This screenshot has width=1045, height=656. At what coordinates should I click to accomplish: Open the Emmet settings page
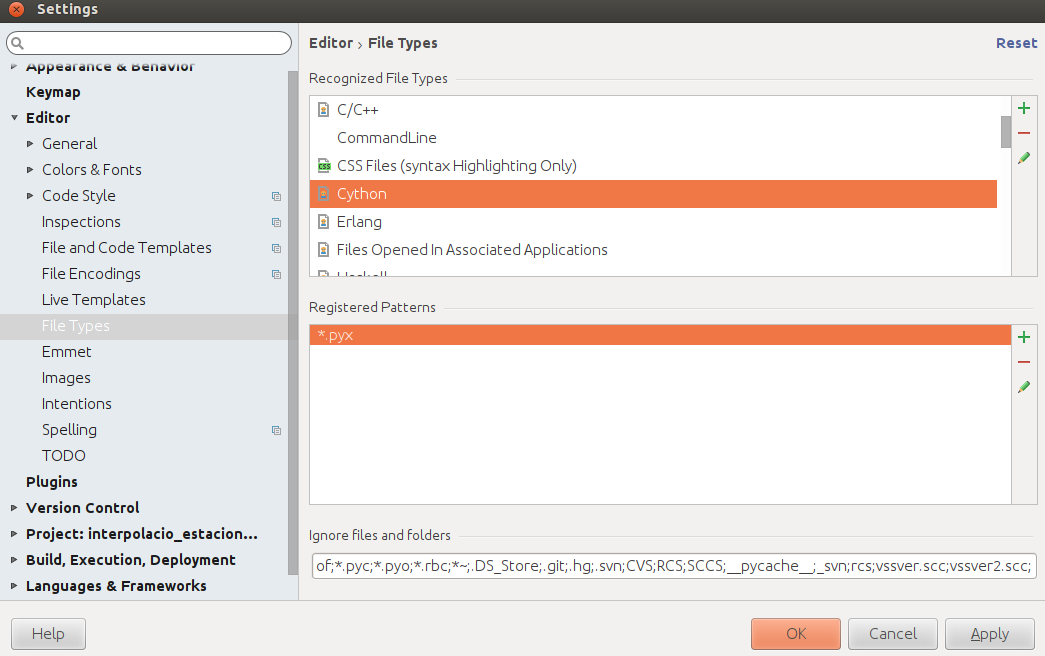pyautogui.click(x=67, y=351)
